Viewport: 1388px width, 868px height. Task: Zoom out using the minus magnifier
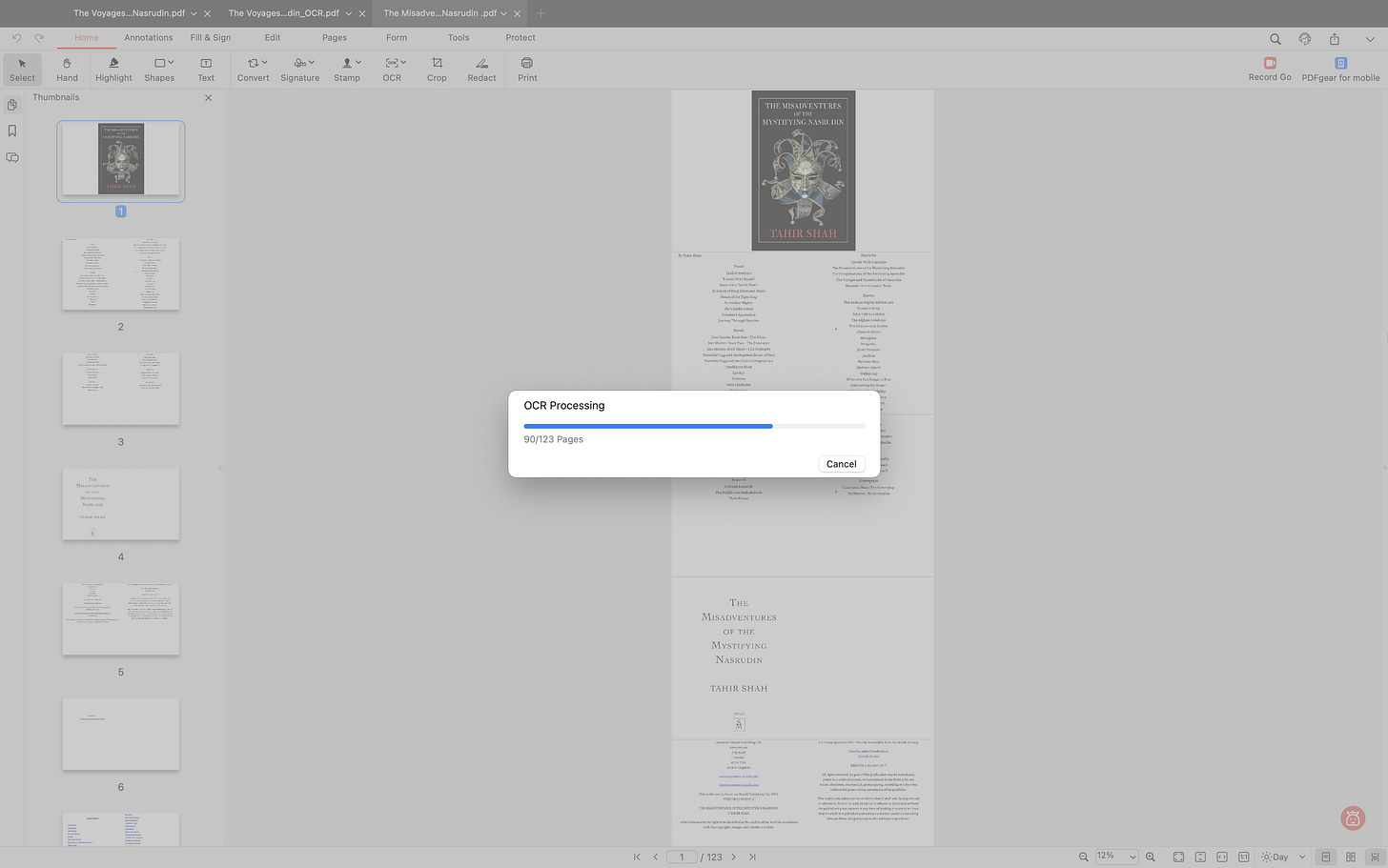pyautogui.click(x=1083, y=857)
